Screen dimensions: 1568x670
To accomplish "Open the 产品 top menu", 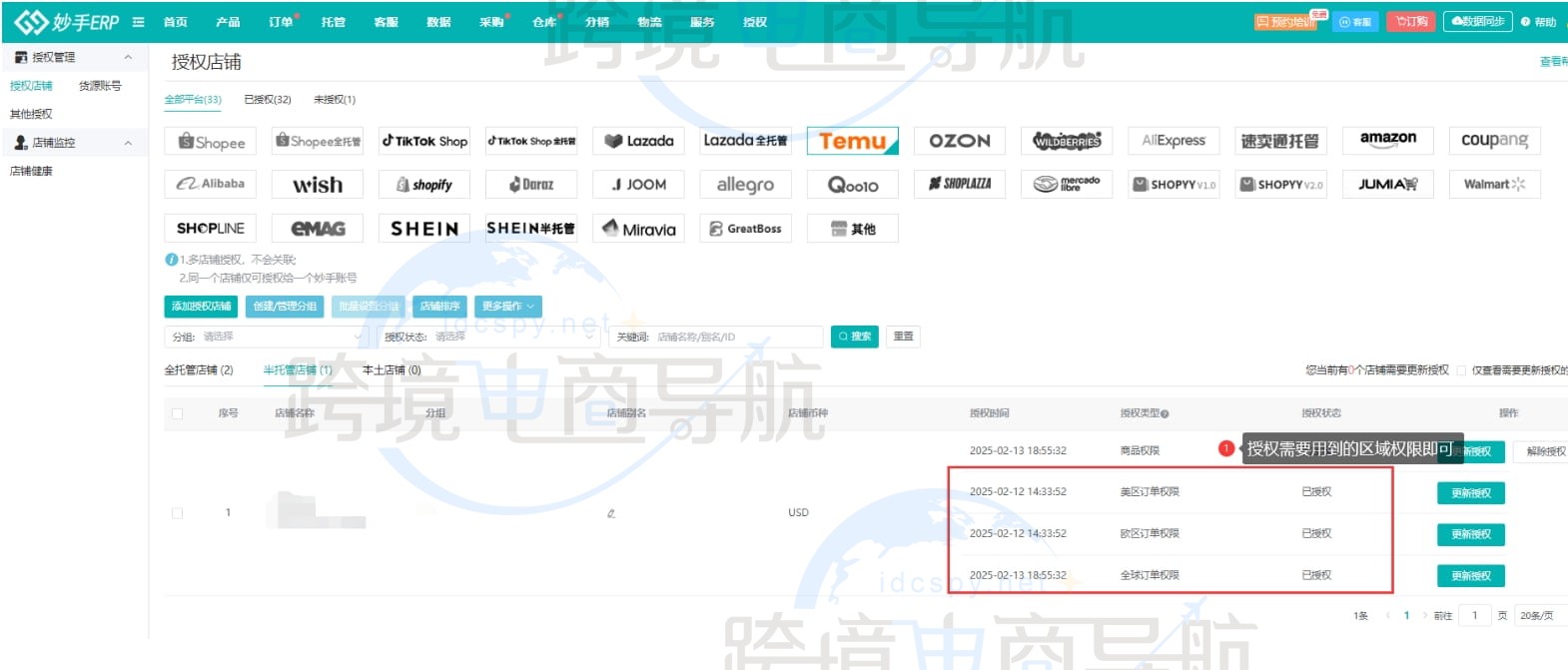I will (x=228, y=22).
